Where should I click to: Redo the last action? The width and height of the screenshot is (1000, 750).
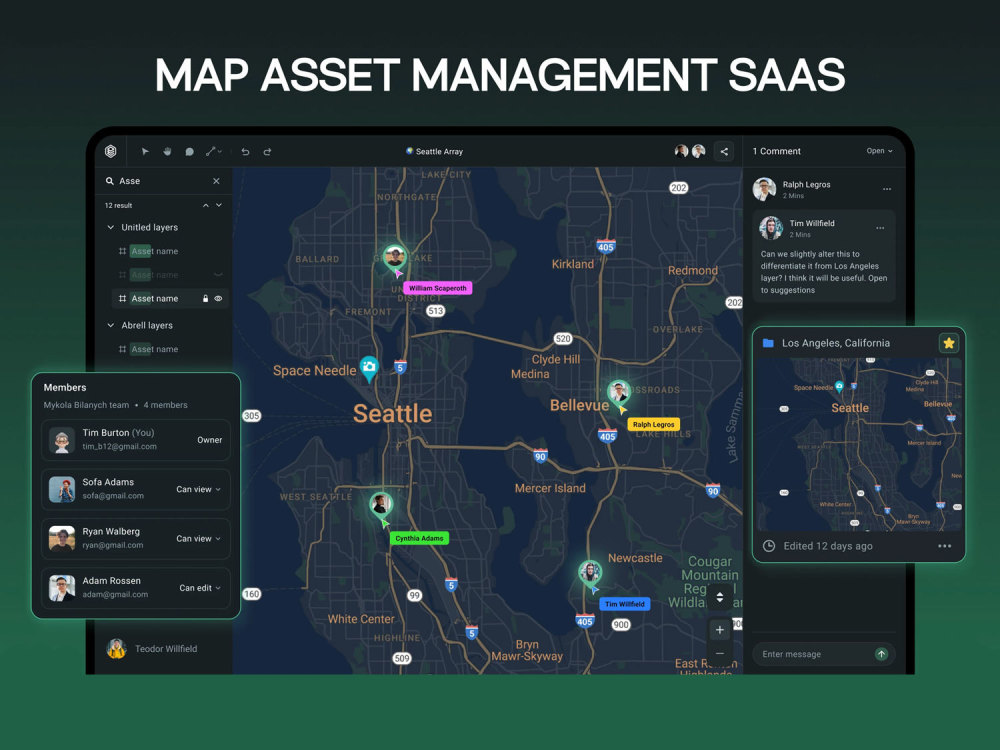267,151
